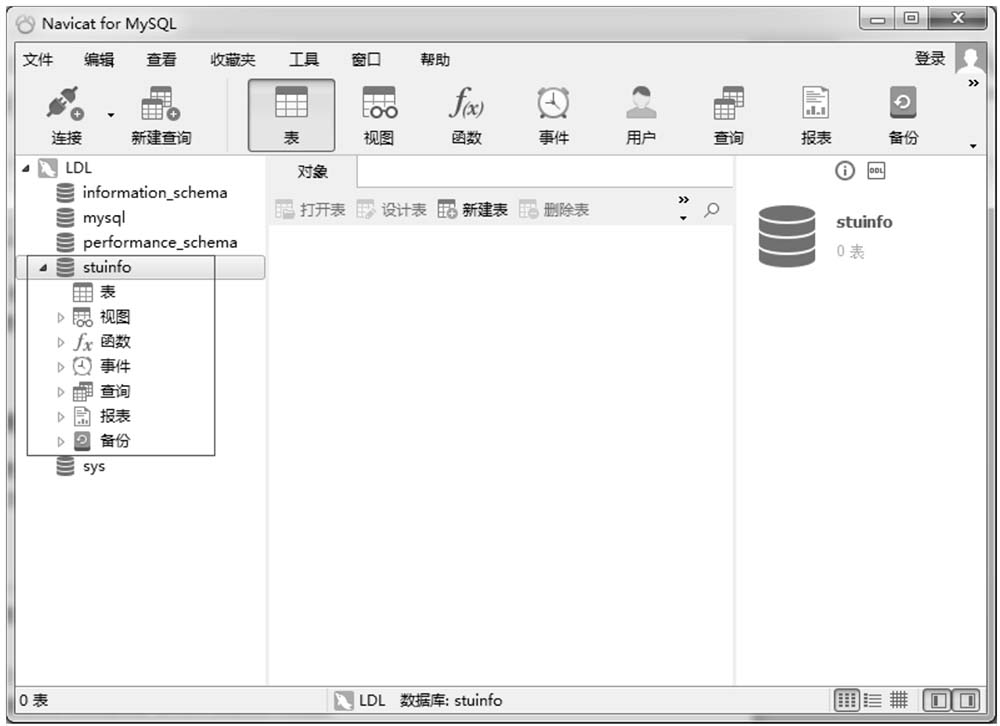The image size is (1000, 726).
Task: Show the DDL panel icon
Action: point(876,171)
